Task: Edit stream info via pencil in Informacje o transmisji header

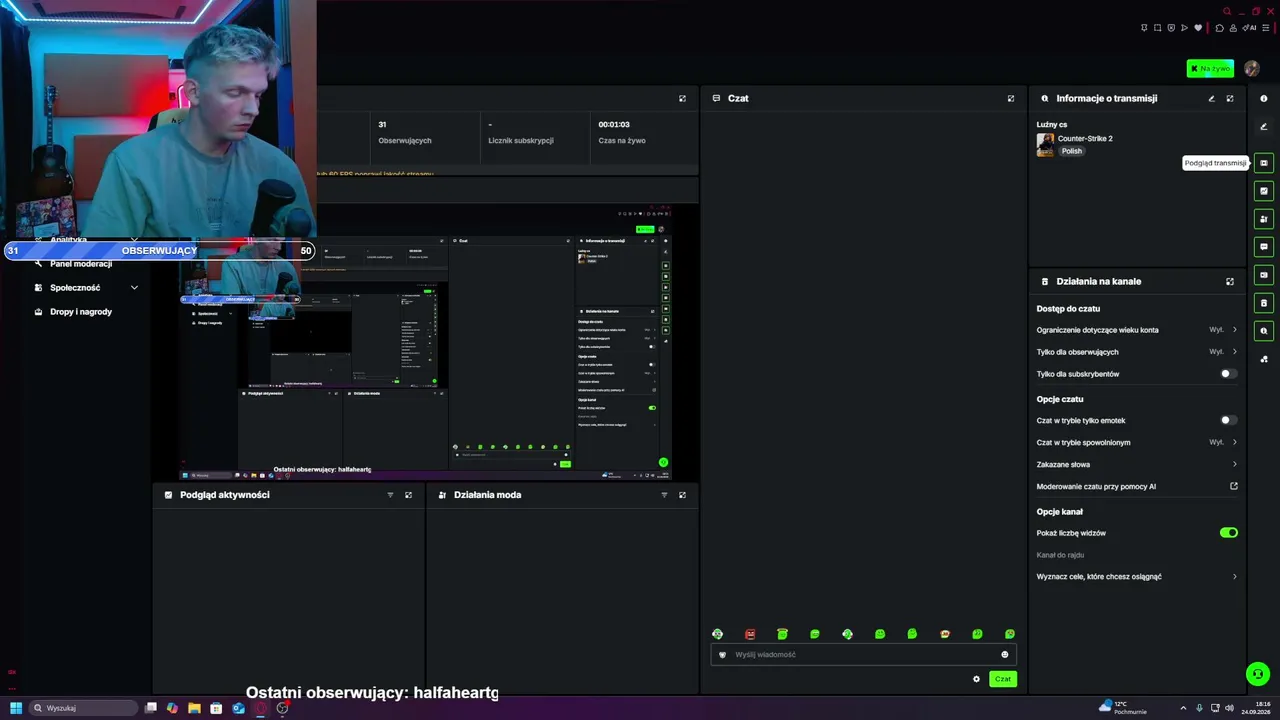Action: pos(1211,98)
